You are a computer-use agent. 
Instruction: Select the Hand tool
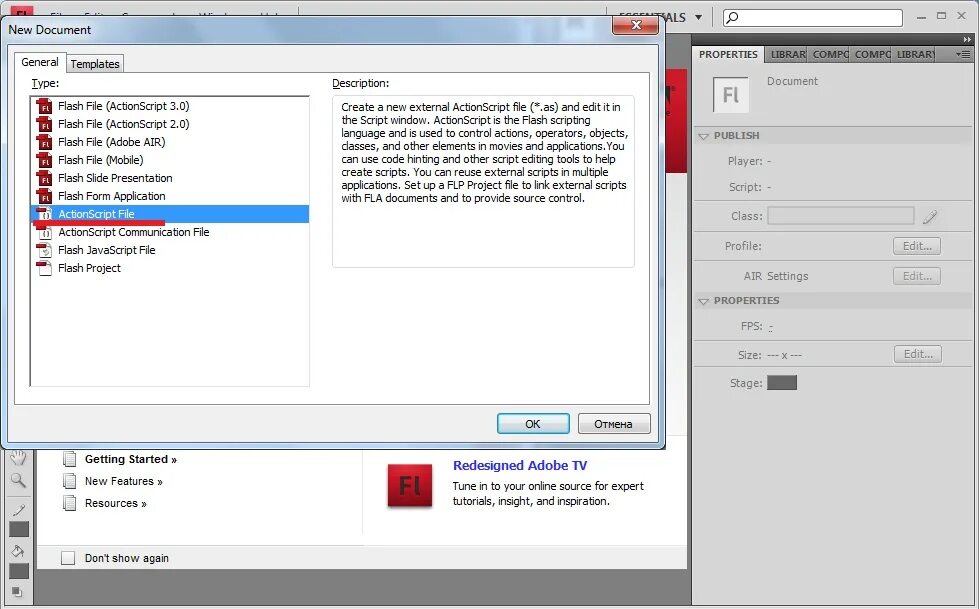(18, 458)
